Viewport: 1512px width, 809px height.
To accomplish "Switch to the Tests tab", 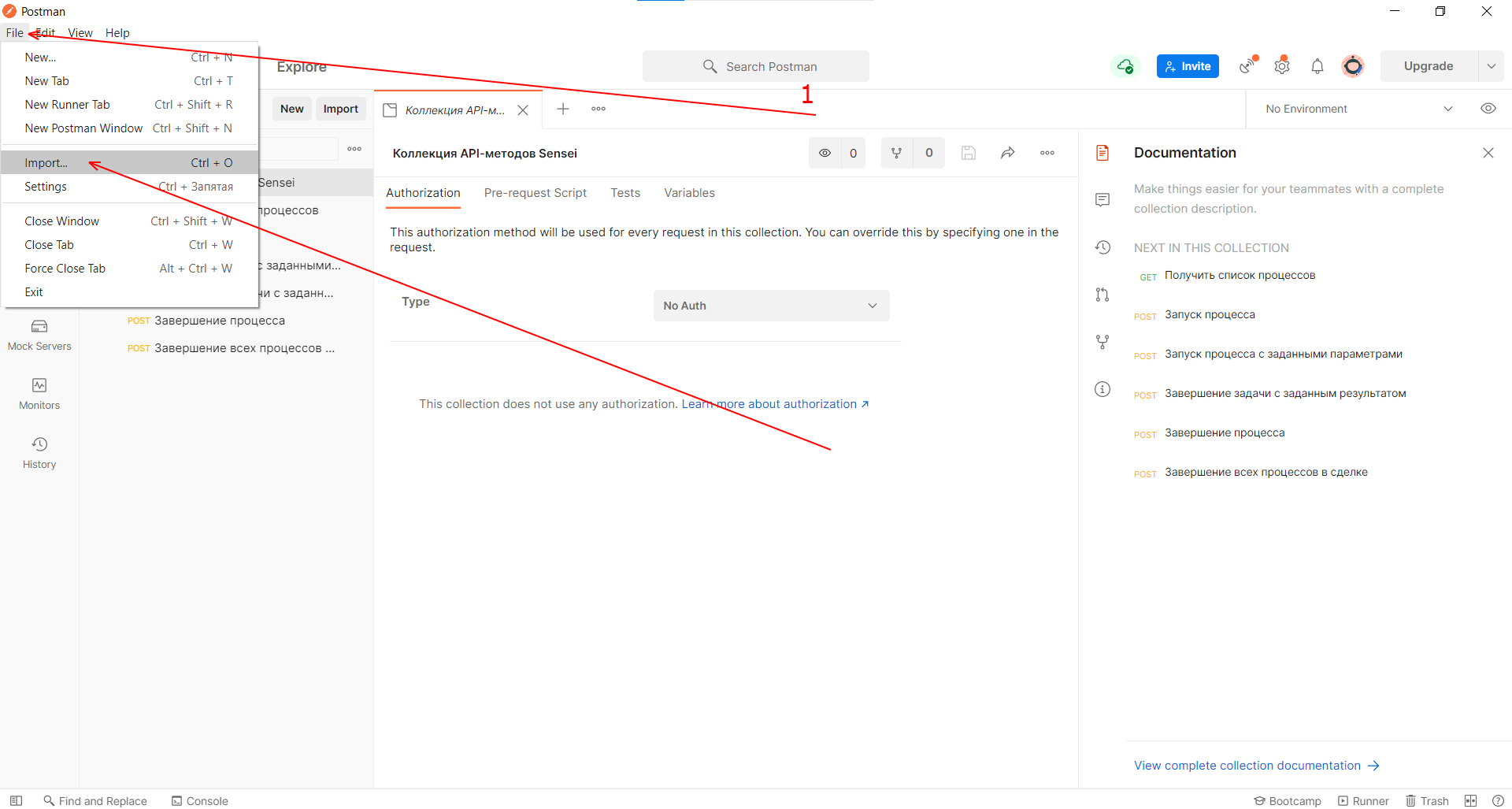I will point(625,193).
